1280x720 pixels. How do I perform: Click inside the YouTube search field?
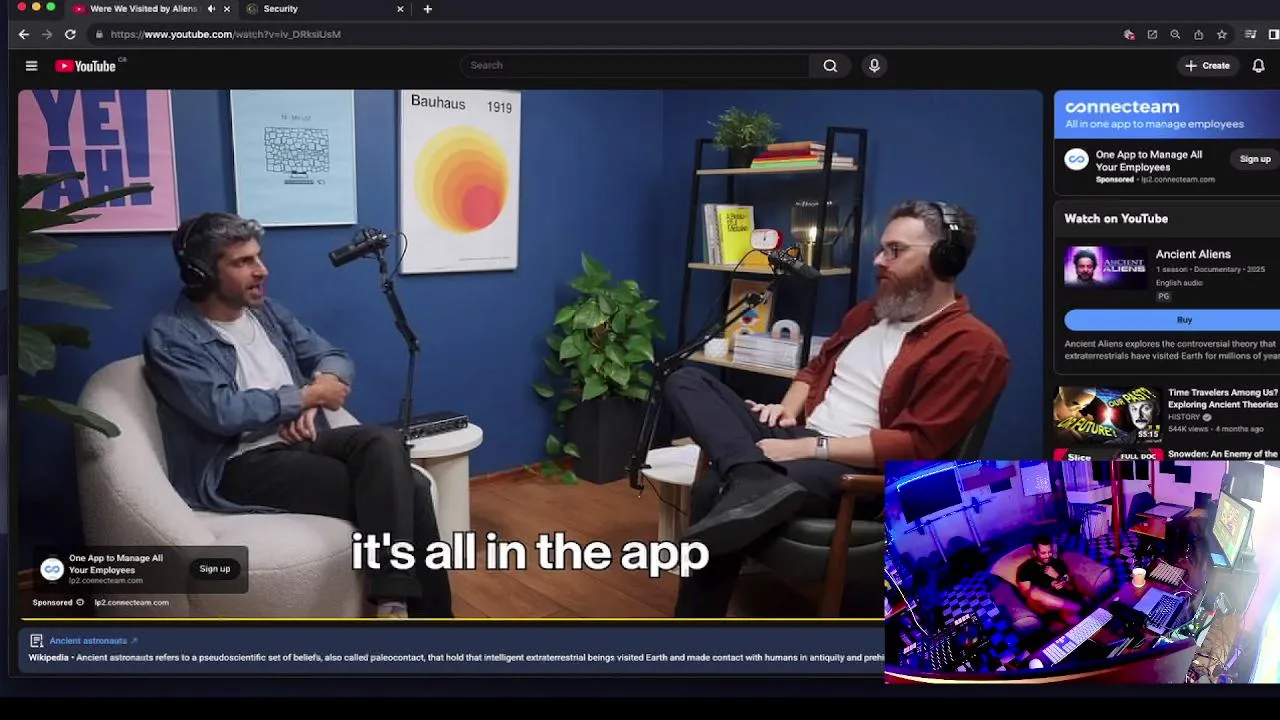(635, 66)
